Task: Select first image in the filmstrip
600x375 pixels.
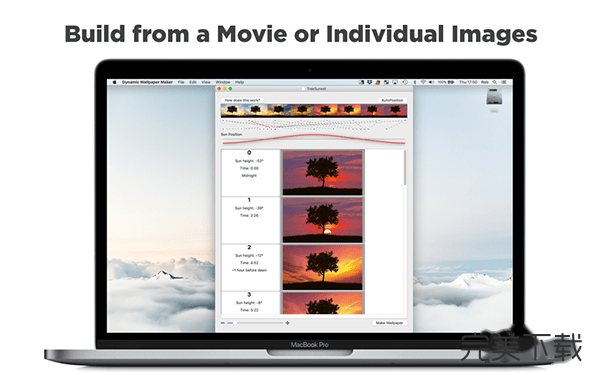Action: tap(232, 110)
